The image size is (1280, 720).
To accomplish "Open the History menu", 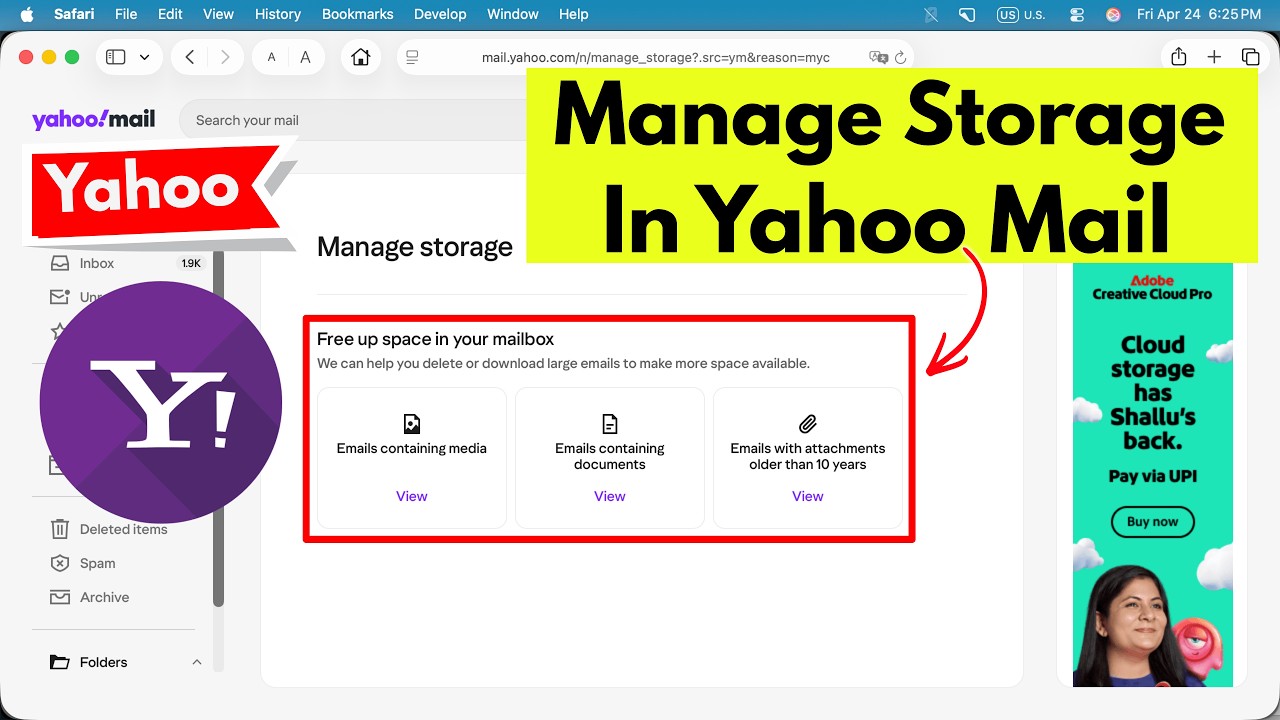I will 278,14.
